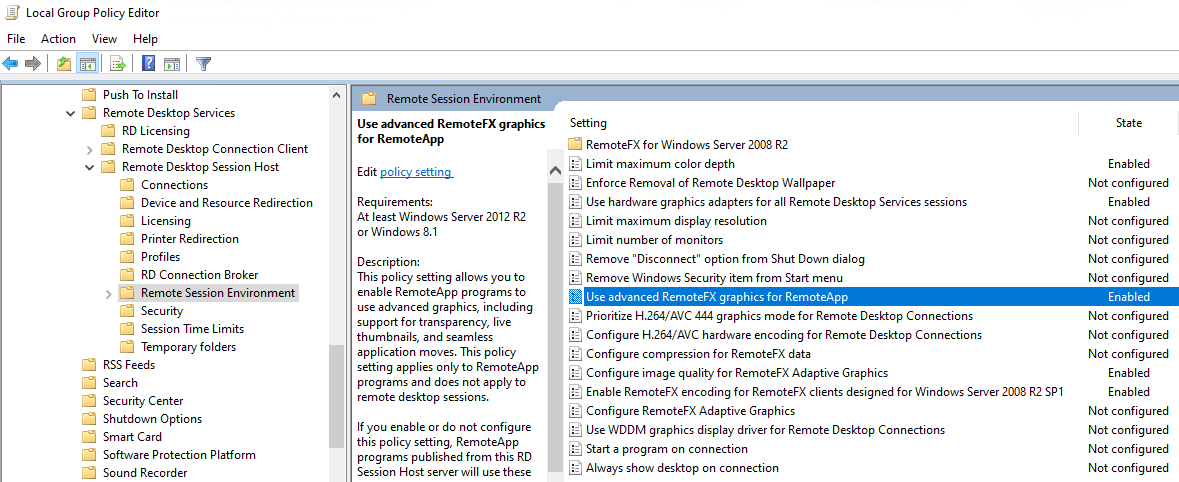
Task: Click the RemoteFX for Windows Server 2008 R2 folder icon
Action: [x=575, y=144]
